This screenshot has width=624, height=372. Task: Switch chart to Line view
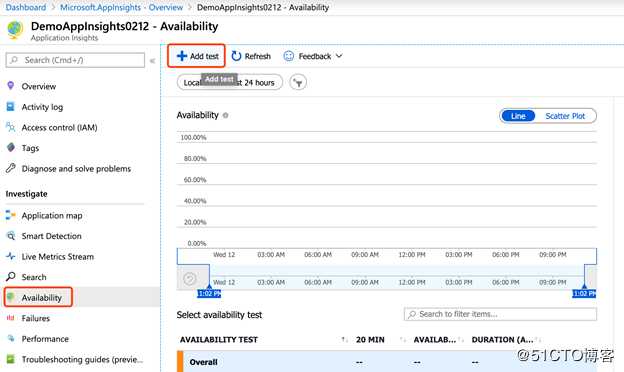[x=518, y=116]
